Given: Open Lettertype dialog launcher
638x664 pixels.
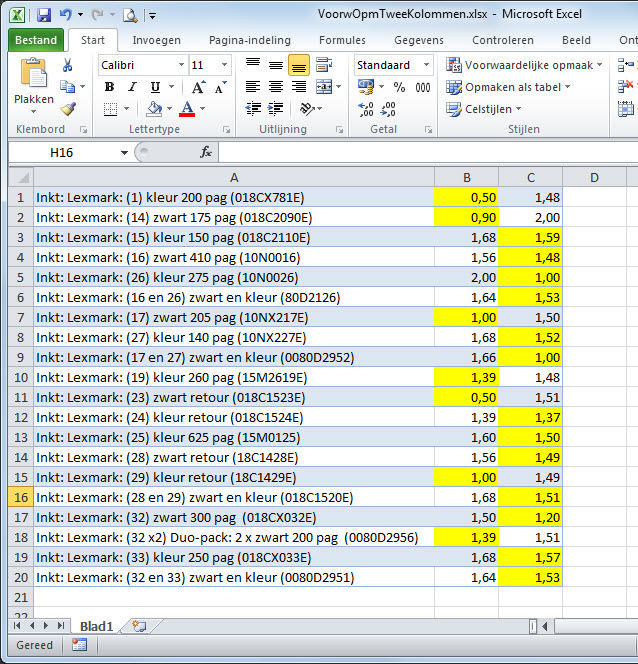Looking at the screenshot, I should pos(226,130).
